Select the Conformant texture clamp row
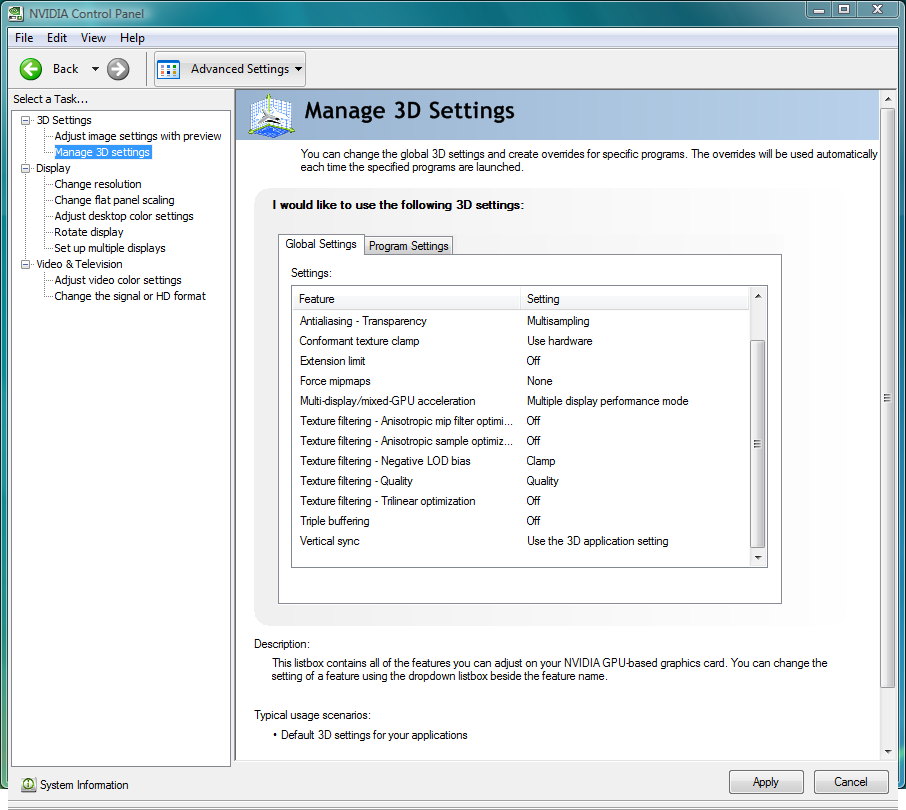The image size is (906, 810). [521, 341]
